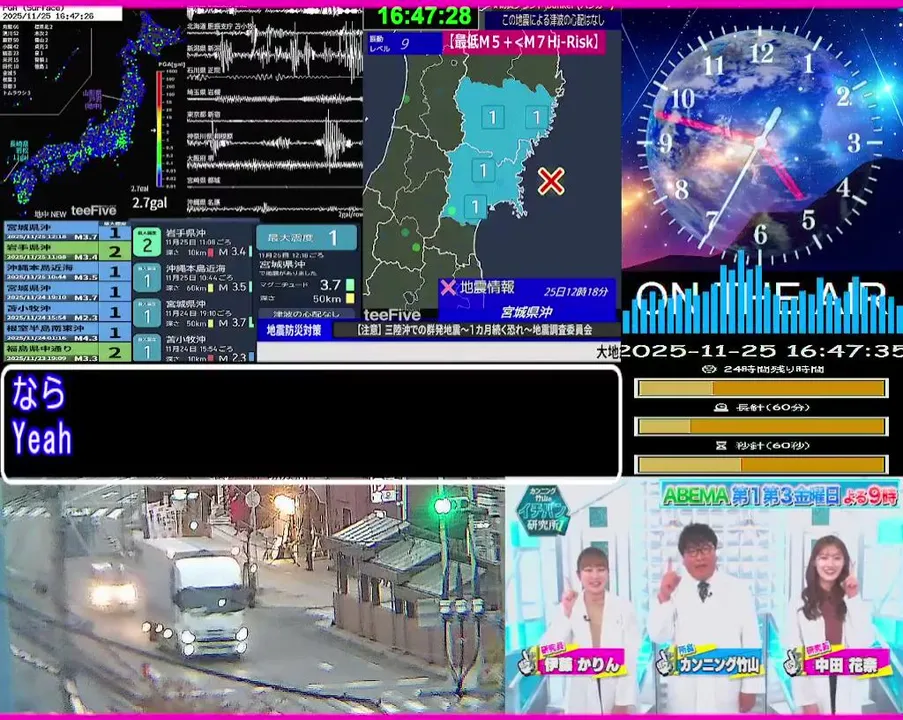Click the clock icon next to 長針(60分)
The height and width of the screenshot is (720, 903).
click(721, 407)
